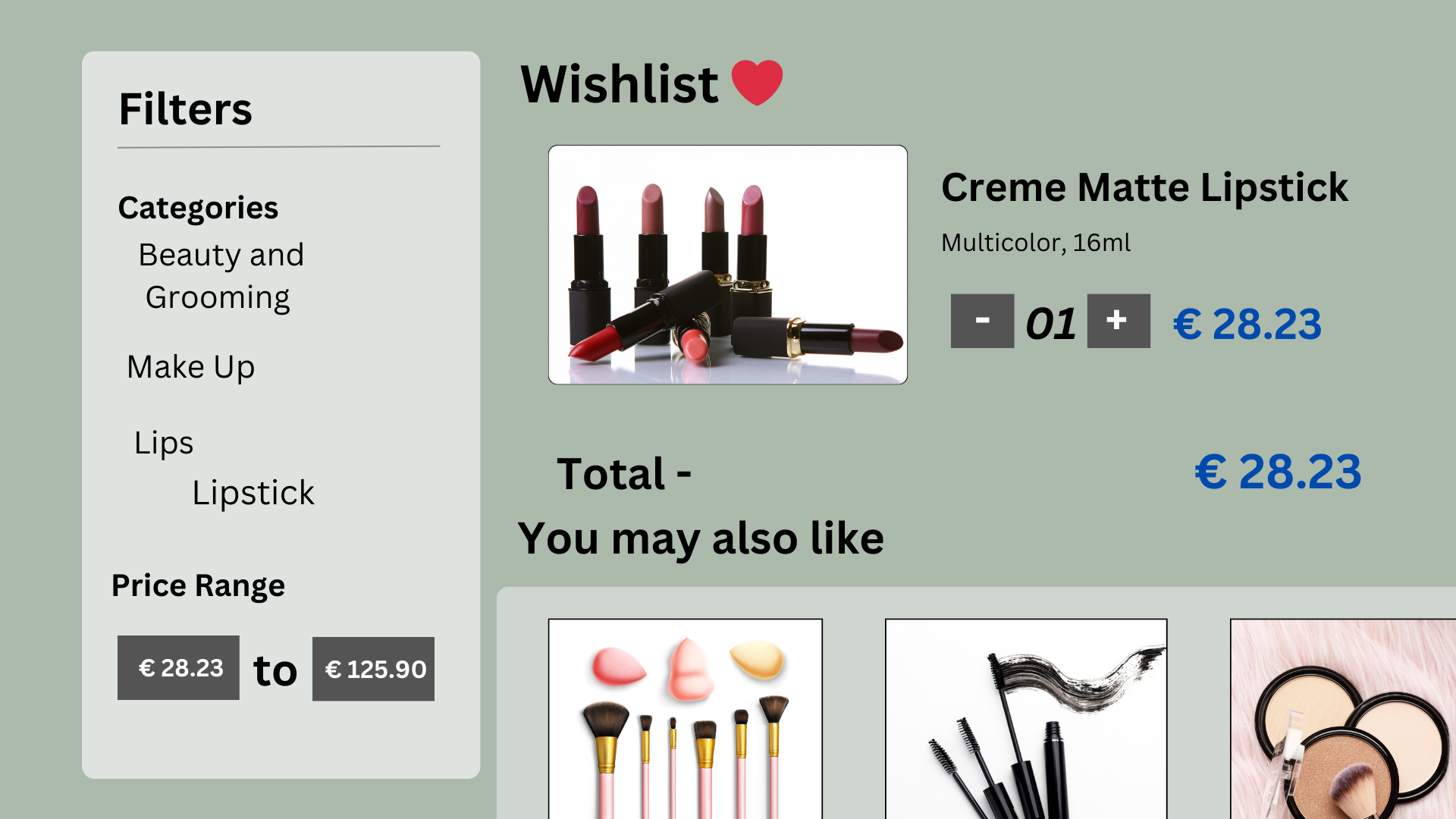Click the 01 quantity value

1050,324
